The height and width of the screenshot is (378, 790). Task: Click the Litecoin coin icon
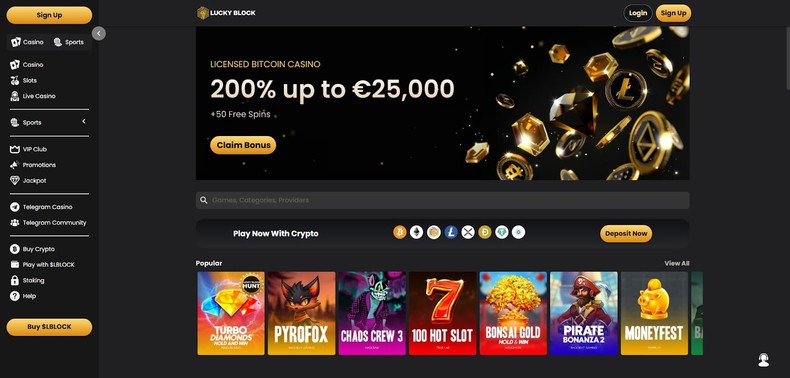[x=451, y=232]
